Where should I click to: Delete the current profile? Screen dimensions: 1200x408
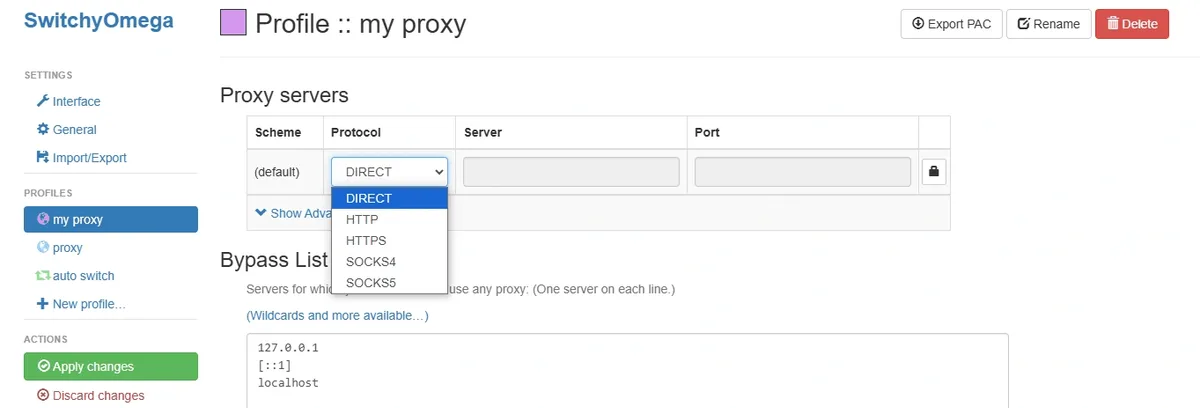1132,24
